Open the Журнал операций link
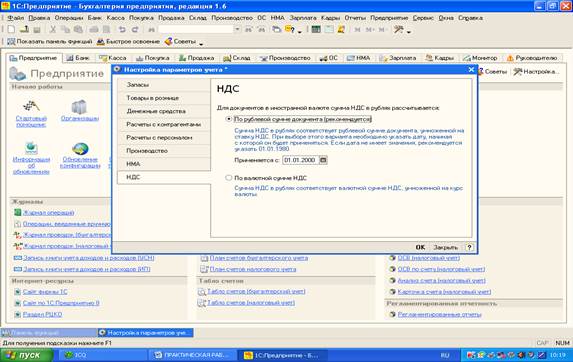 (x=48, y=212)
